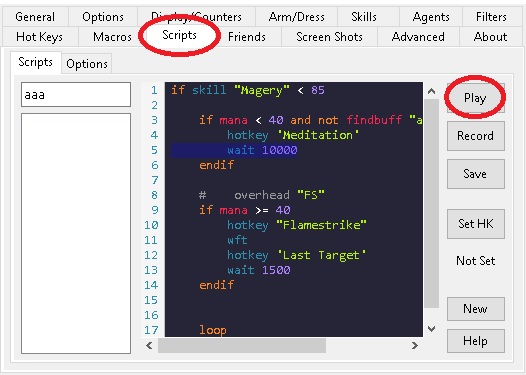Image resolution: width=526 pixels, height=375 pixels.
Task: Open the Screen Shots tab
Action: point(329,37)
